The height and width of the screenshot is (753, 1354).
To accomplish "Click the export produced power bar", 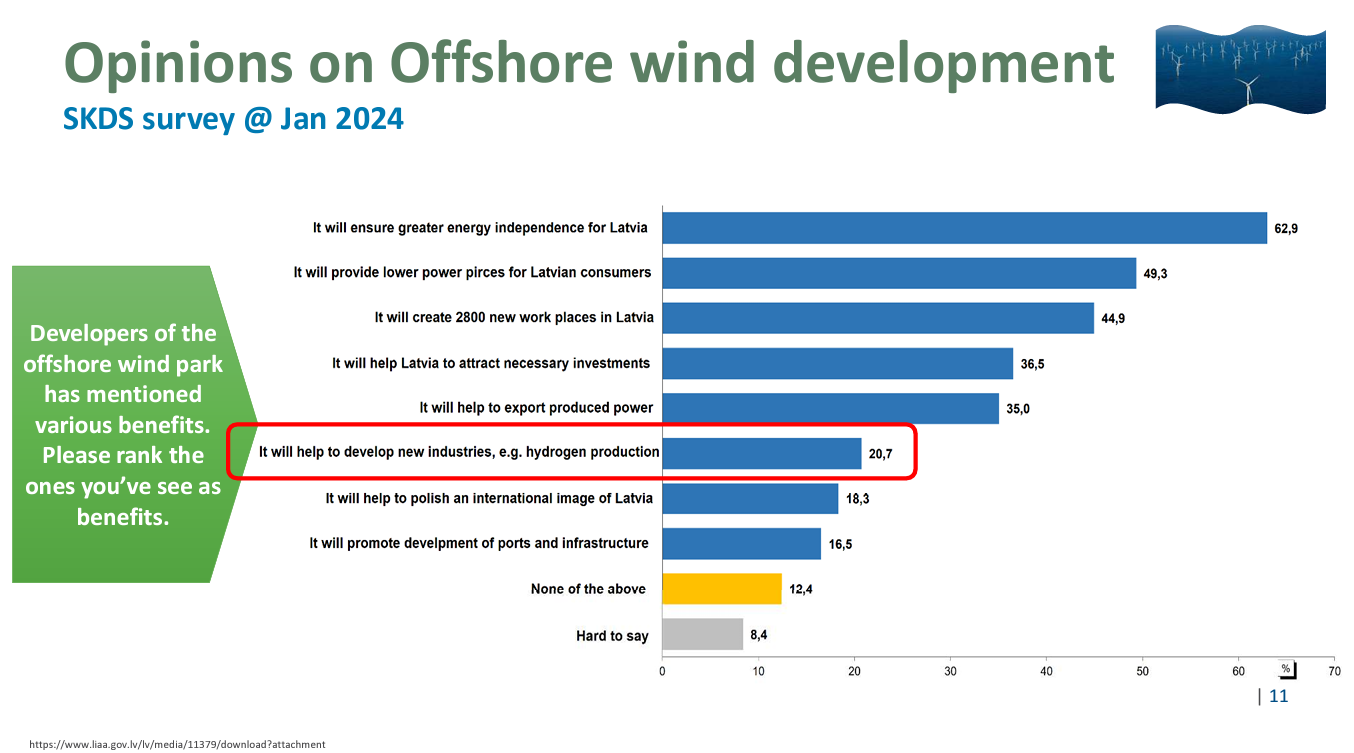I will (830, 408).
